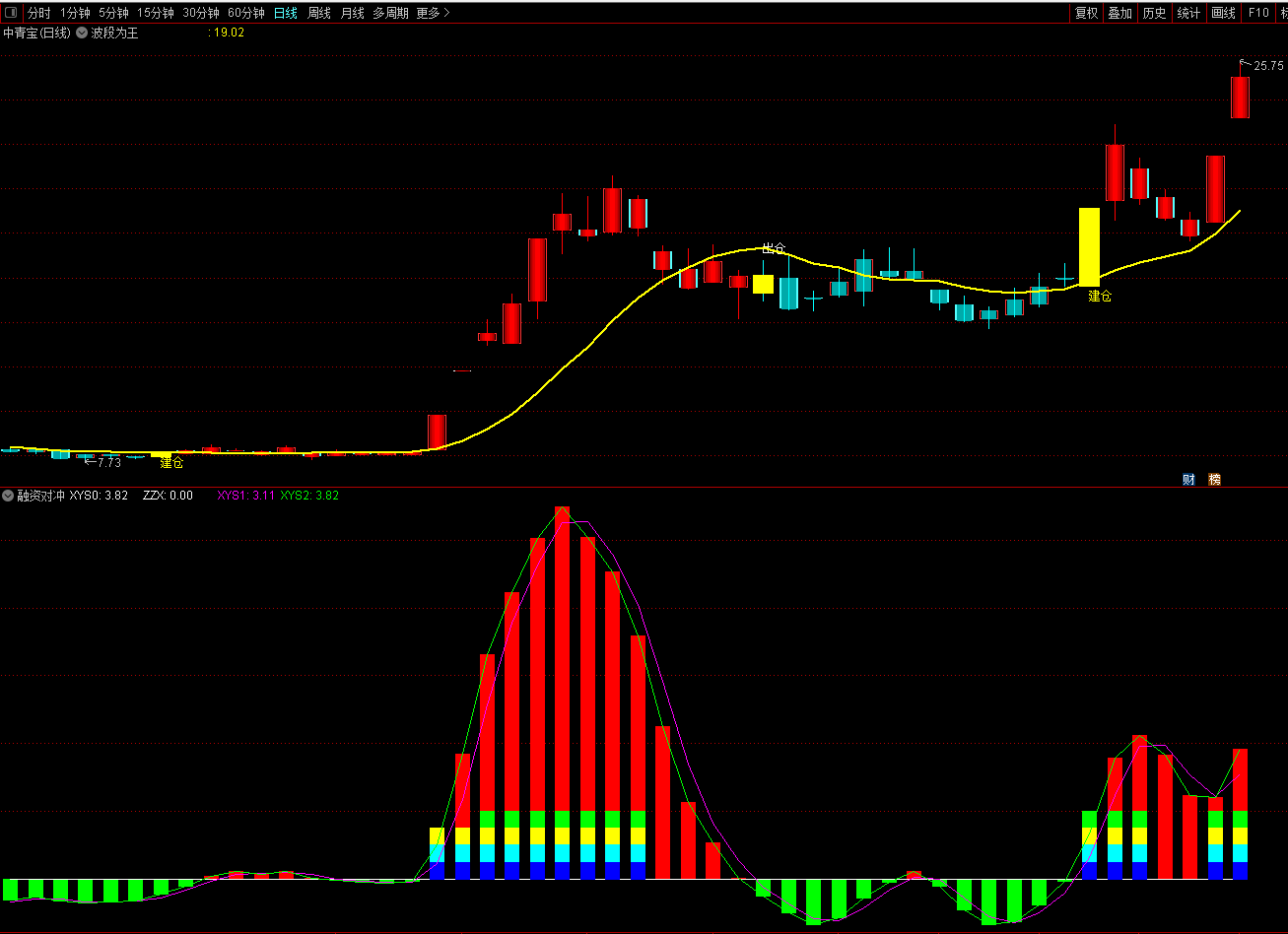Open the 融资对冲 indicator dropdown arrow
Screen dimensions: 1288x934
click(8, 496)
